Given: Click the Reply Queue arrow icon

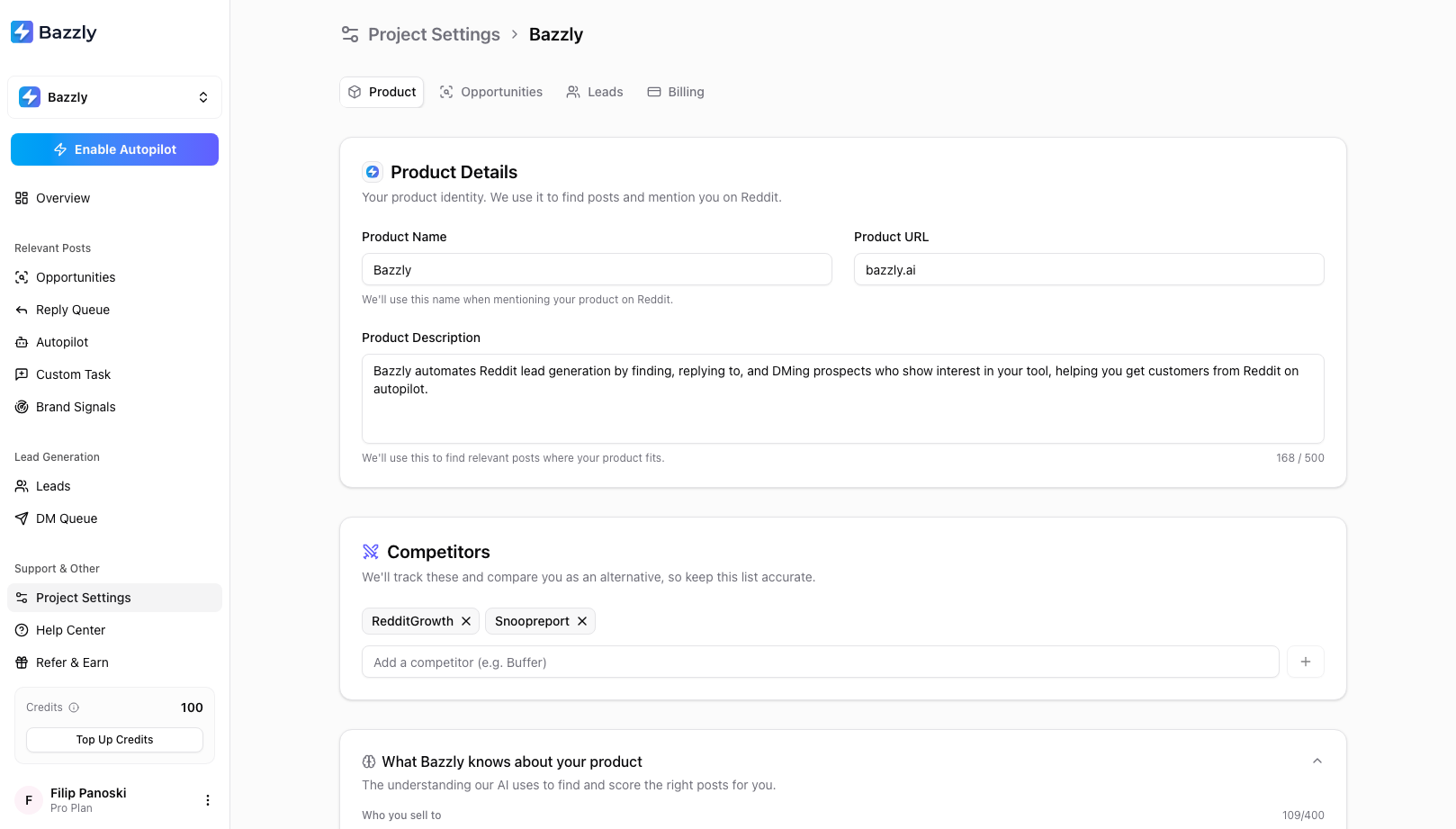Looking at the screenshot, I should click(x=22, y=310).
